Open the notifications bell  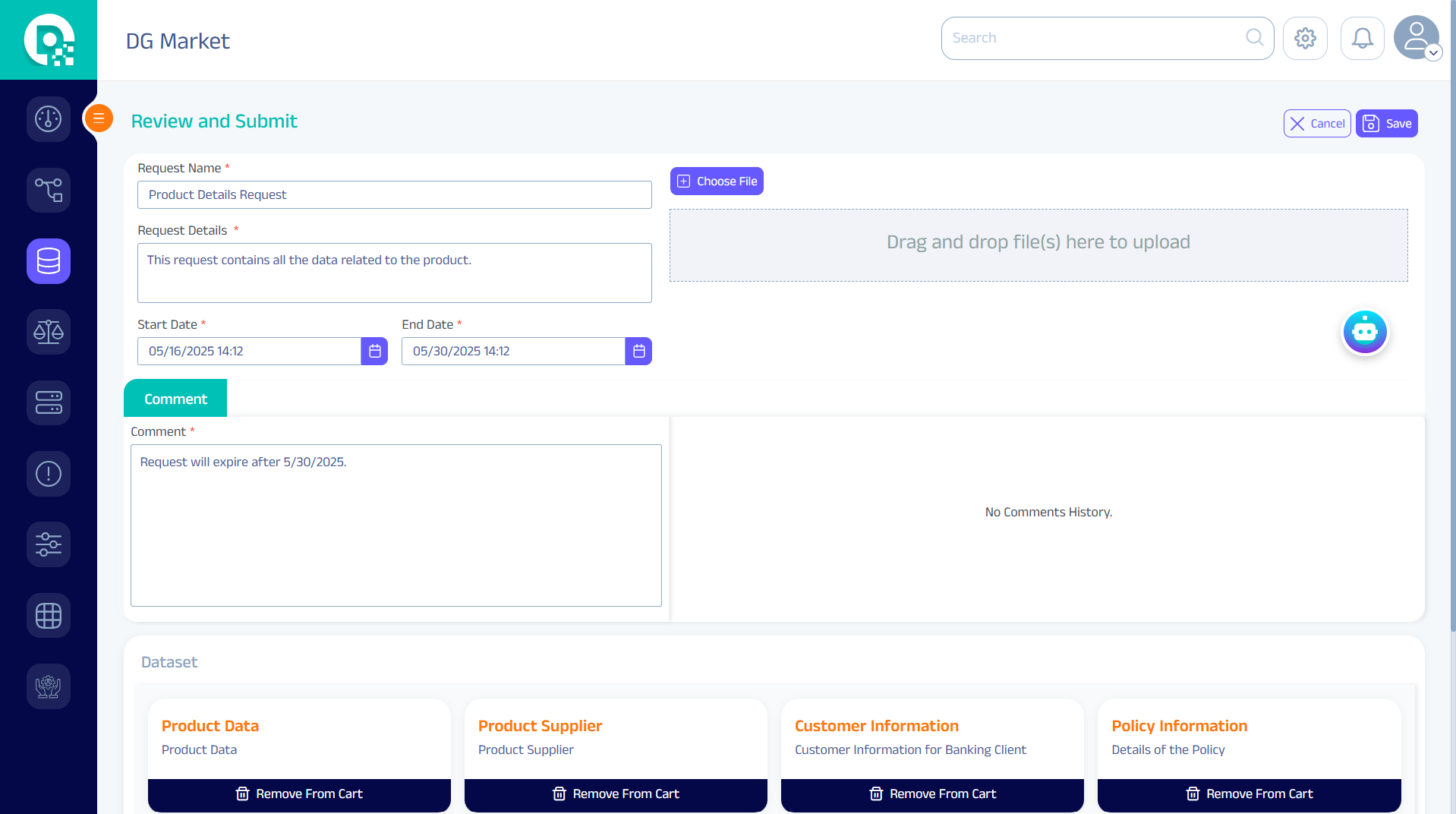coord(1362,38)
